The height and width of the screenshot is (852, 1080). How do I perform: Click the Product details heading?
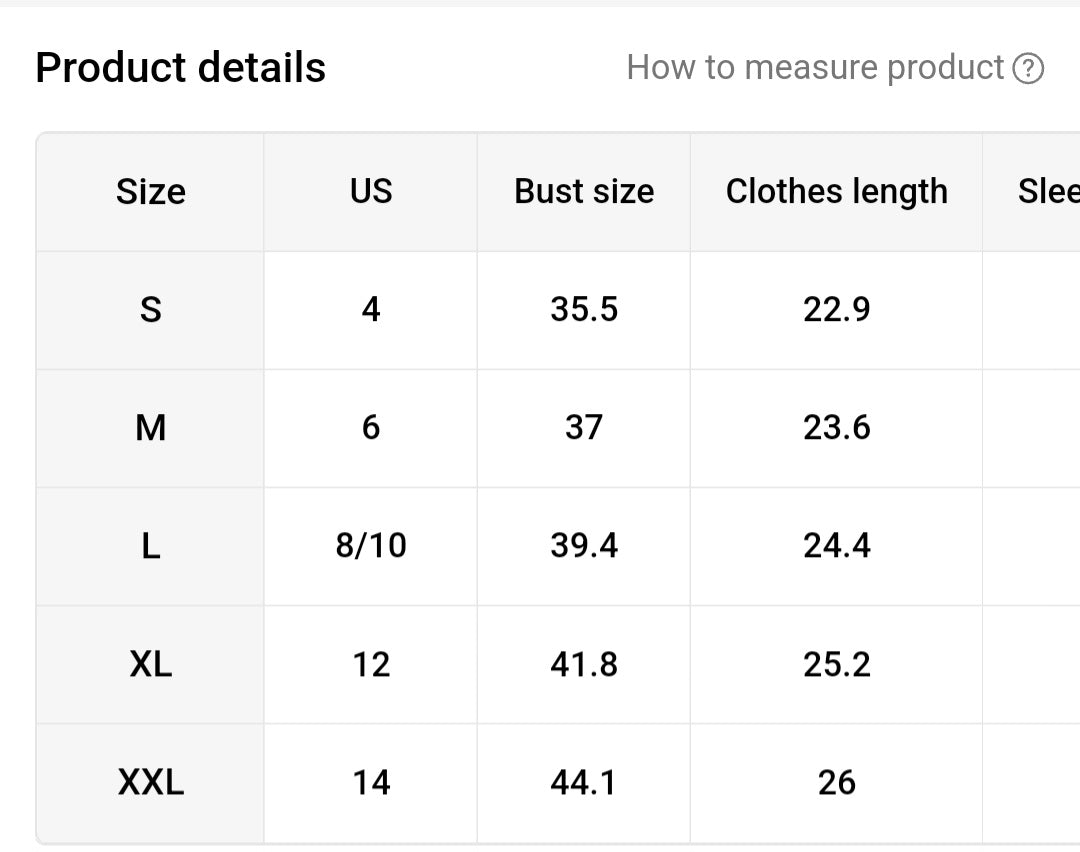tap(180, 67)
